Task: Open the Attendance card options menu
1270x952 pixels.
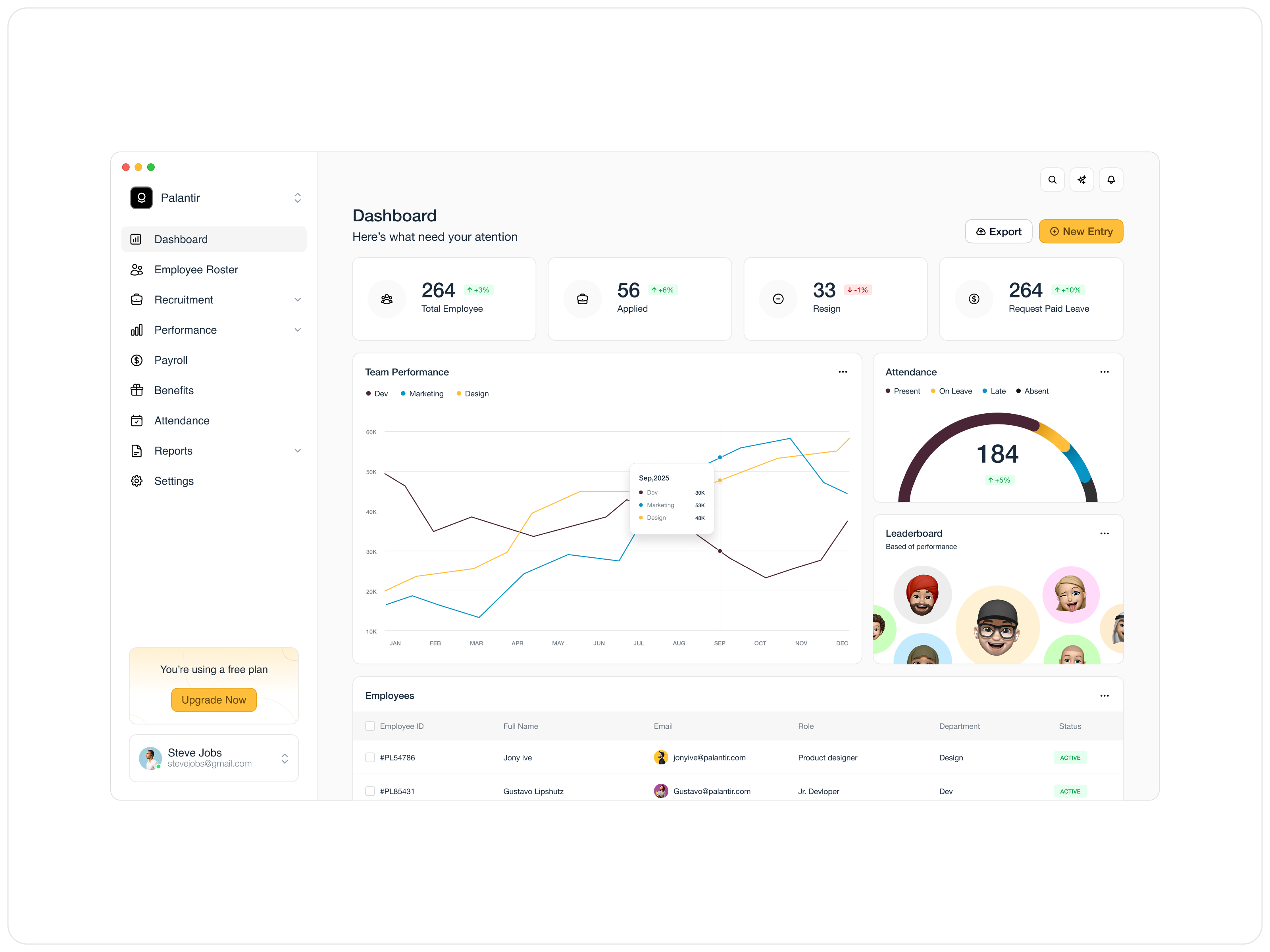Action: coord(1104,372)
